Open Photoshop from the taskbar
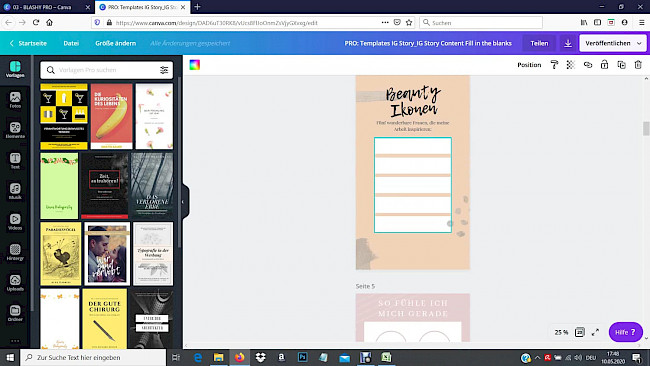The height and width of the screenshot is (366, 650). click(x=303, y=357)
